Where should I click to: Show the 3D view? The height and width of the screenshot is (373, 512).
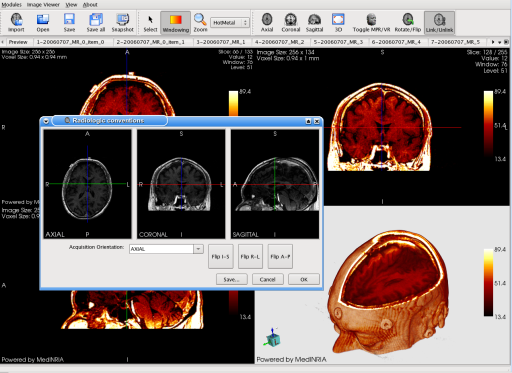(338, 22)
